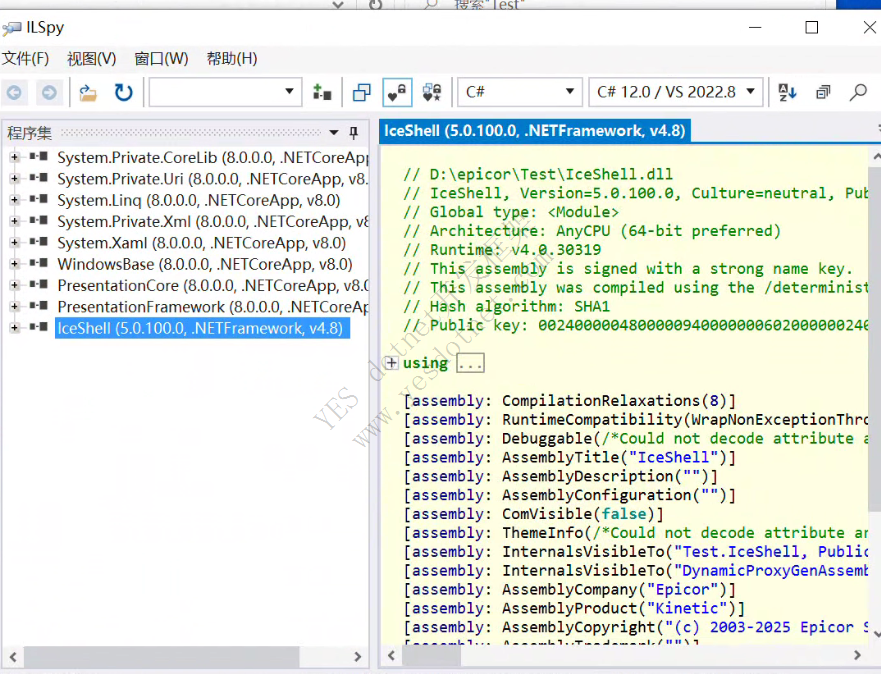Open the C# language dropdown
The height and width of the screenshot is (674, 881).
519,92
